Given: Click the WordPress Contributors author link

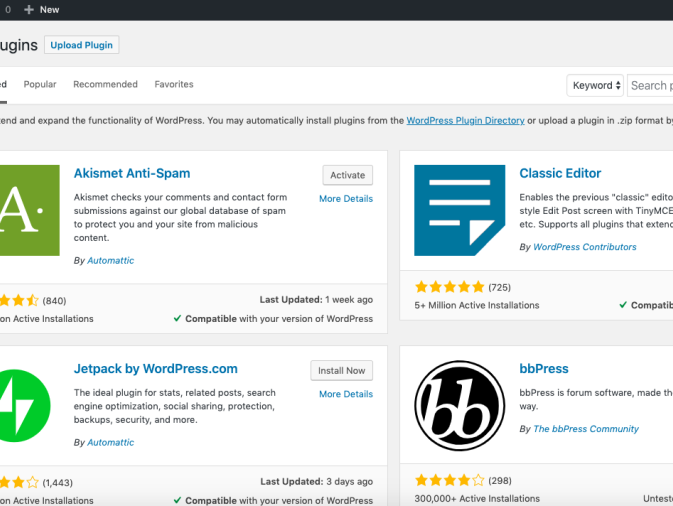Looking at the screenshot, I should pos(585,247).
